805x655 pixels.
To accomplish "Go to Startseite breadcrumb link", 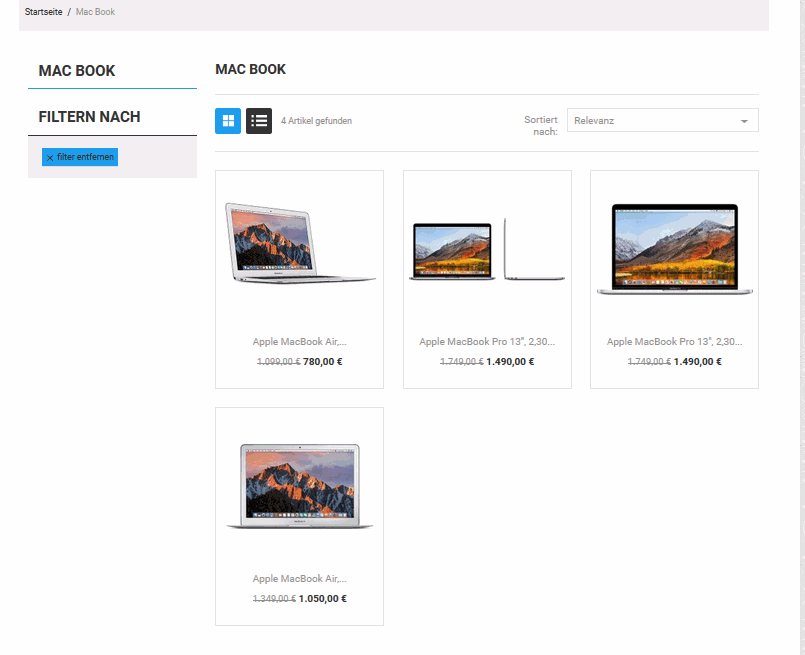I will click(44, 11).
